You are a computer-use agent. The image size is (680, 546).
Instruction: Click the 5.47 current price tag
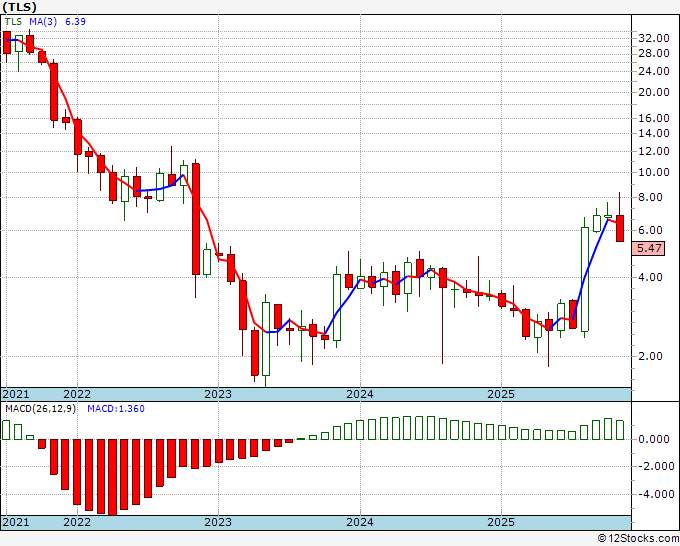[649, 248]
